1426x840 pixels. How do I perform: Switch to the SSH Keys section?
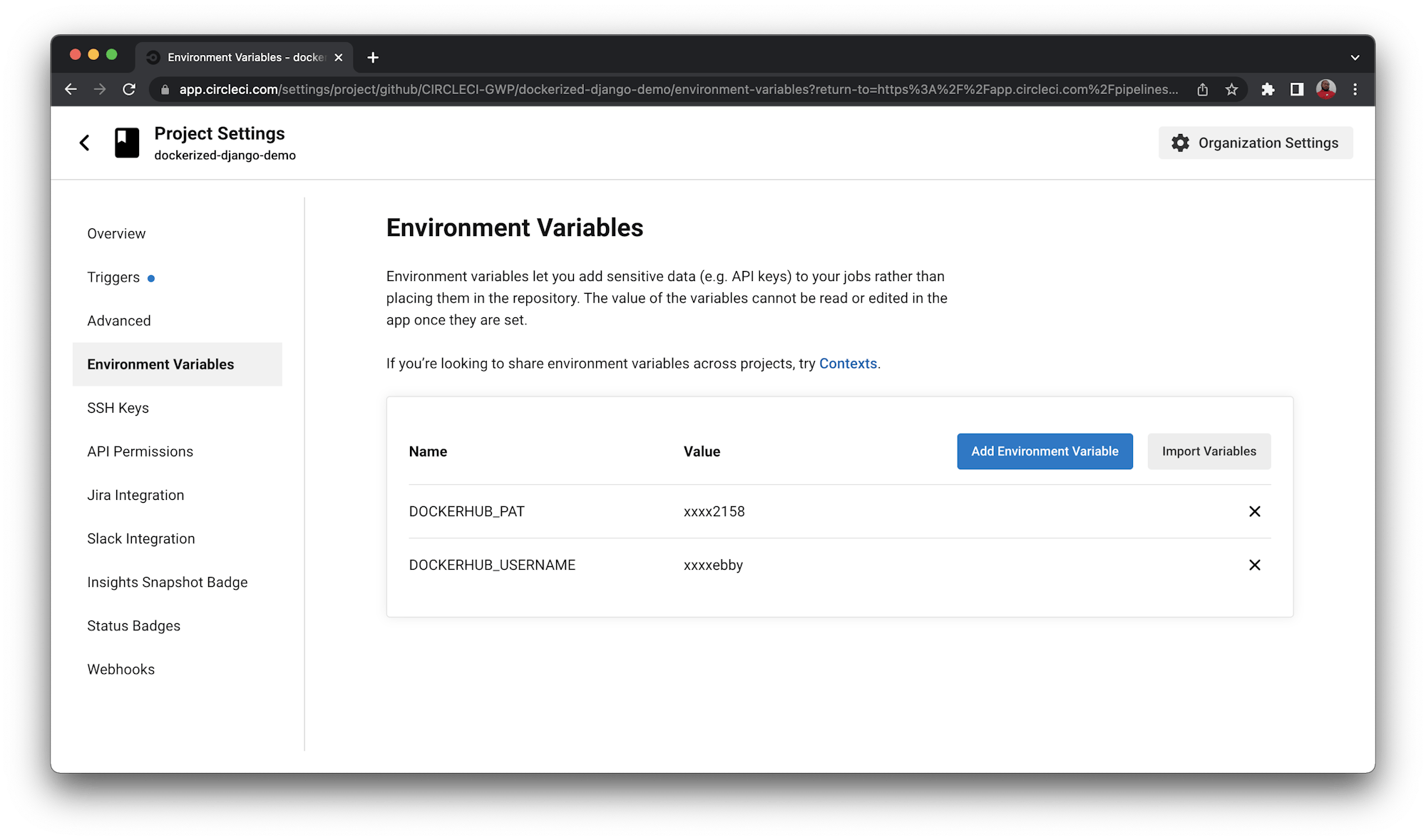tap(118, 407)
